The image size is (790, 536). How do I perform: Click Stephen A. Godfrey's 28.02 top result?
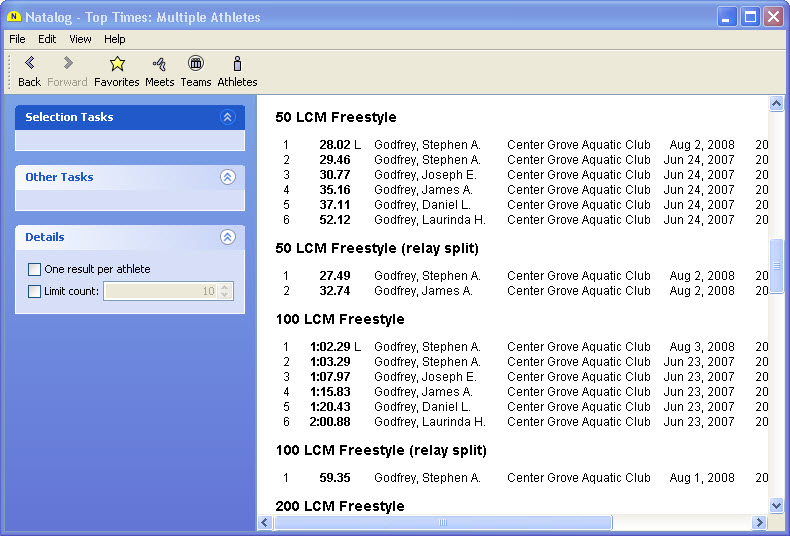[x=334, y=145]
